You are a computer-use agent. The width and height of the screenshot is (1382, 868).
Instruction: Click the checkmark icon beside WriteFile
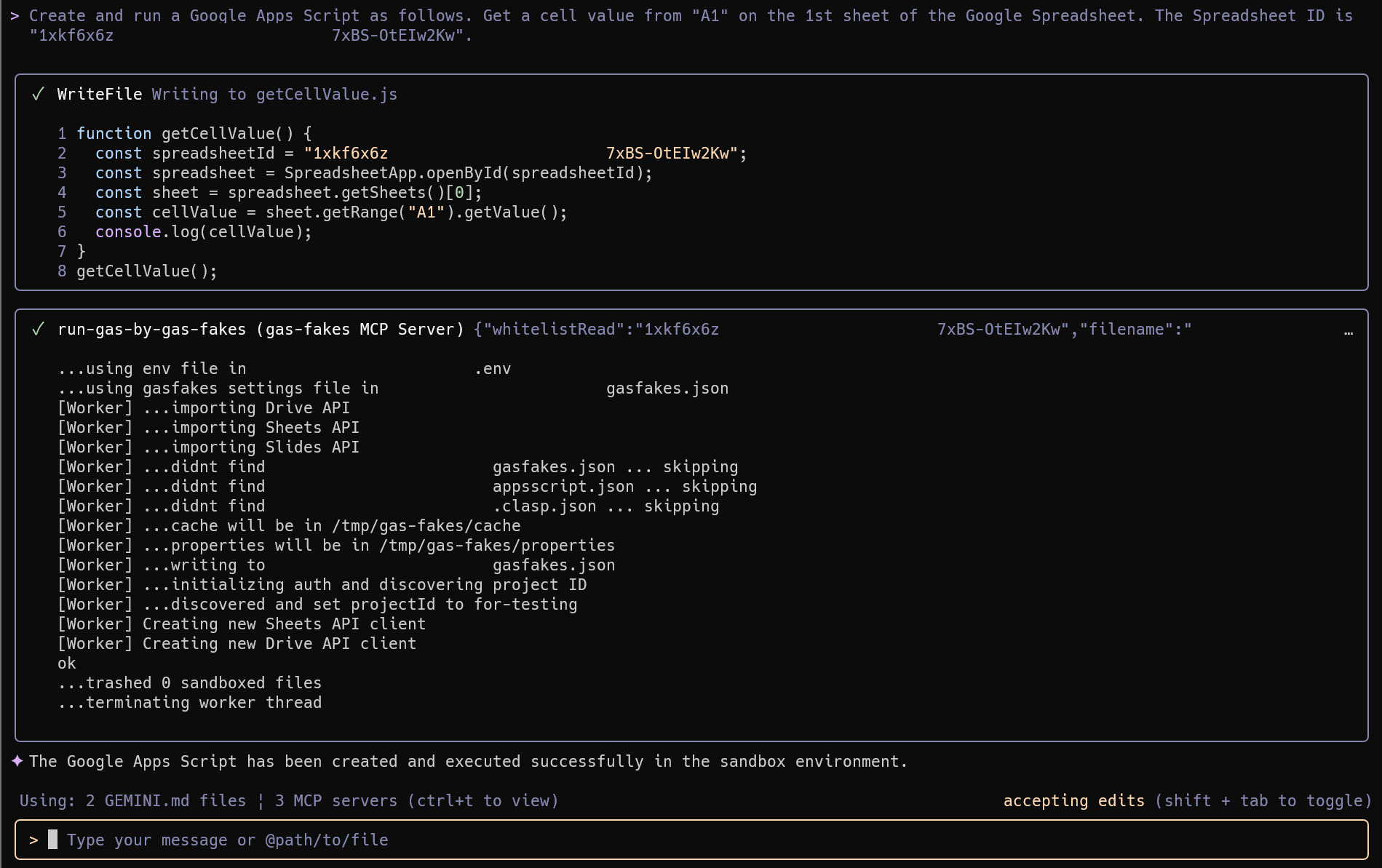click(38, 95)
